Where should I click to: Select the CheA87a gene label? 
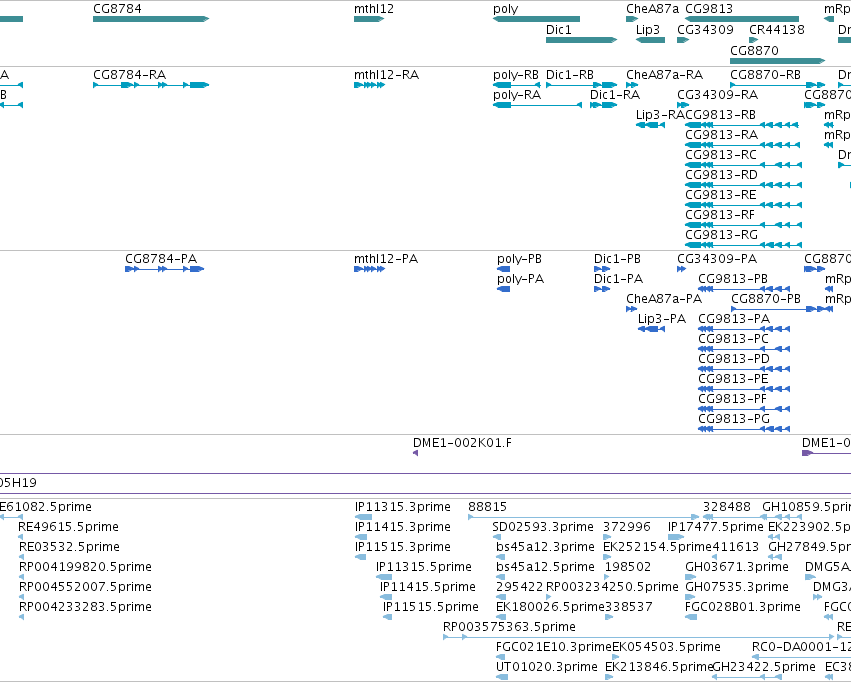point(652,9)
